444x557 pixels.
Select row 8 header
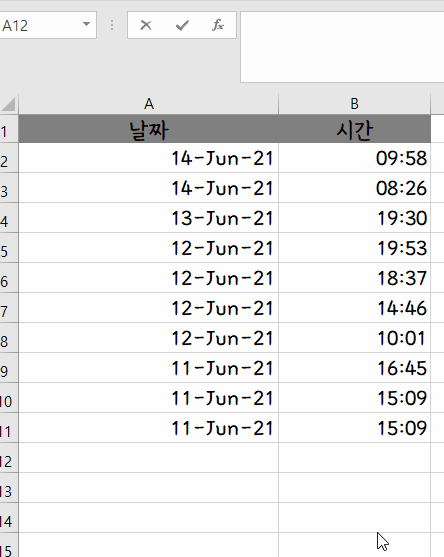pos(9,338)
